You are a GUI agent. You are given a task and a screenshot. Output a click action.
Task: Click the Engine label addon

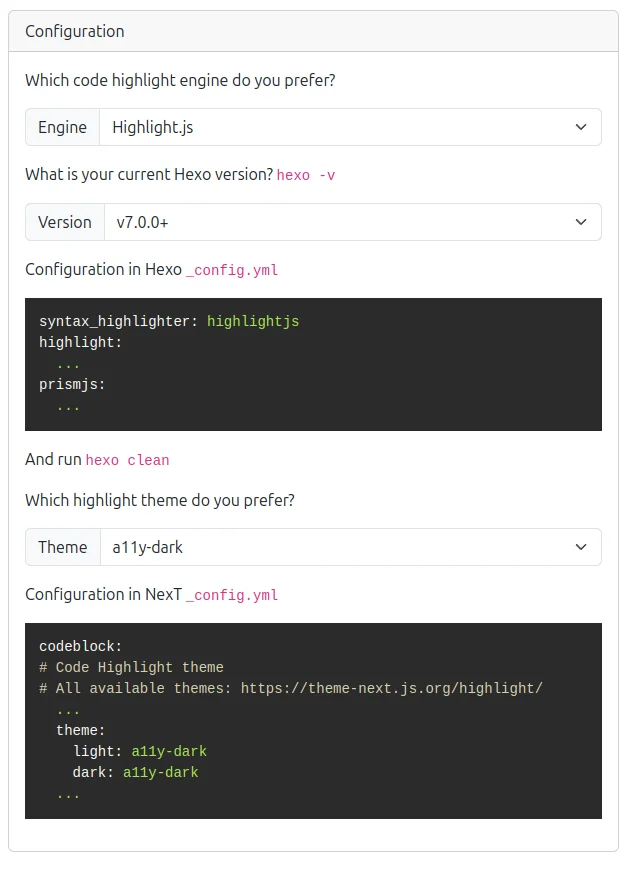[x=63, y=127]
